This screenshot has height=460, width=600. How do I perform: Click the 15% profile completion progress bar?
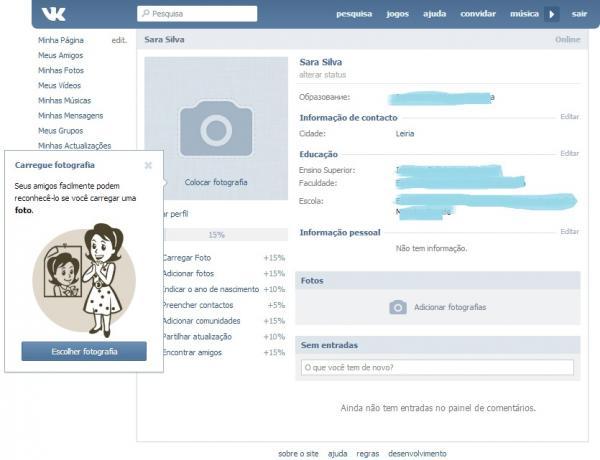[216, 235]
